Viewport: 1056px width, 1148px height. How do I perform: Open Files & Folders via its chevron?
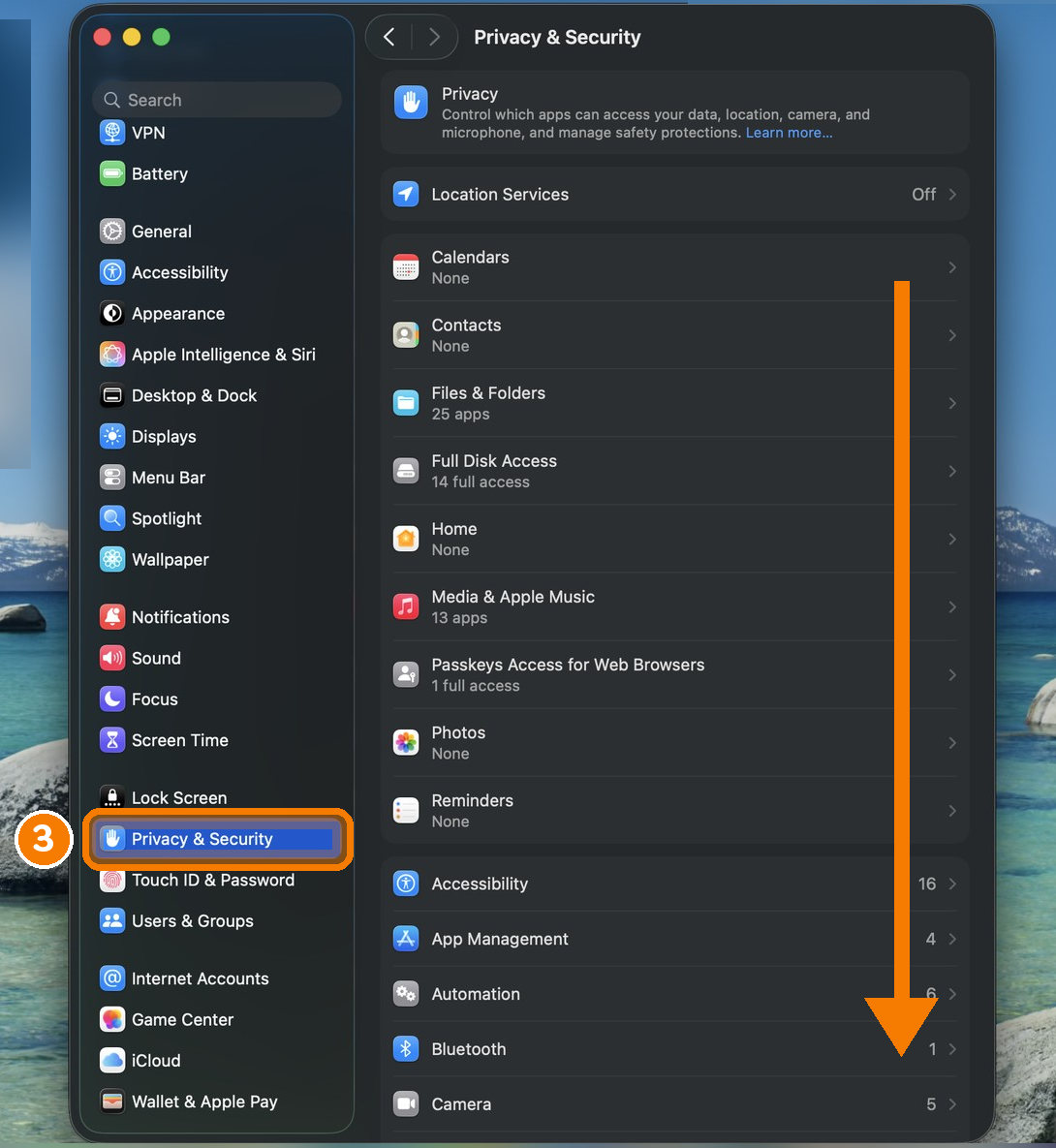[x=952, y=403]
